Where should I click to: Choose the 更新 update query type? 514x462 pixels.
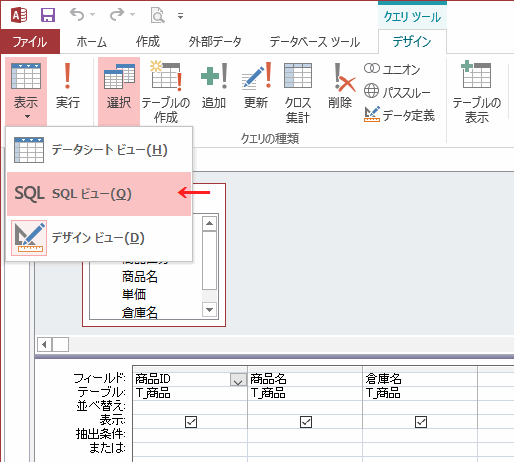pyautogui.click(x=256, y=86)
